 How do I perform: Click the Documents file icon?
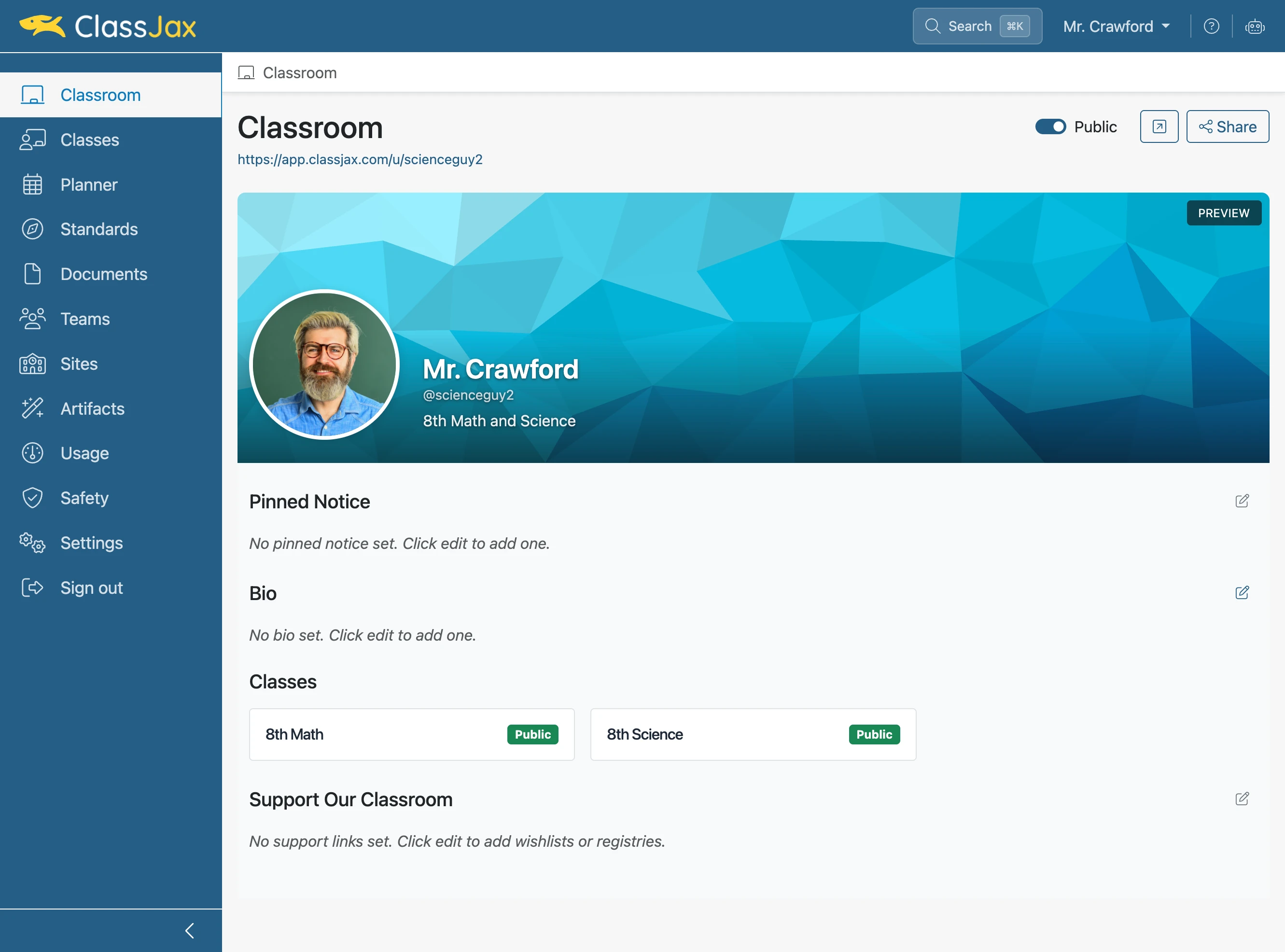point(32,274)
